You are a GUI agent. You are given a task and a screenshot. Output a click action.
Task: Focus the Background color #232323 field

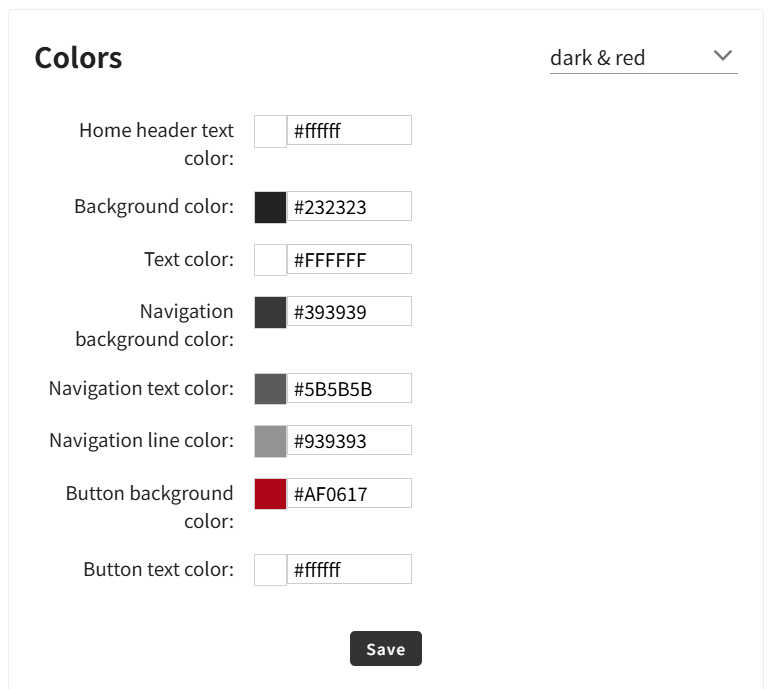[349, 207]
